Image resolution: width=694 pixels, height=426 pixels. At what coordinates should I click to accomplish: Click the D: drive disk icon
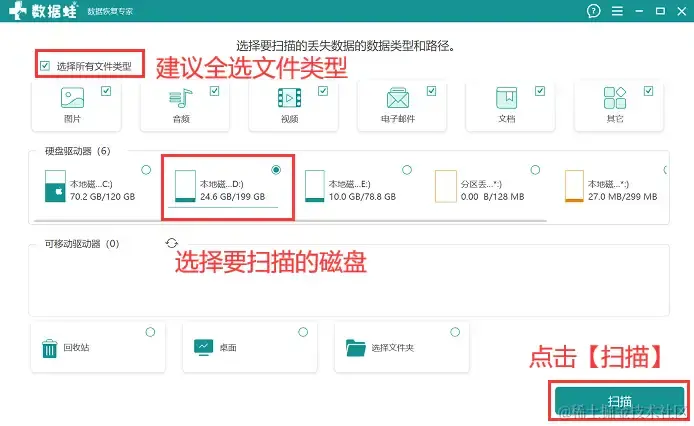[185, 186]
